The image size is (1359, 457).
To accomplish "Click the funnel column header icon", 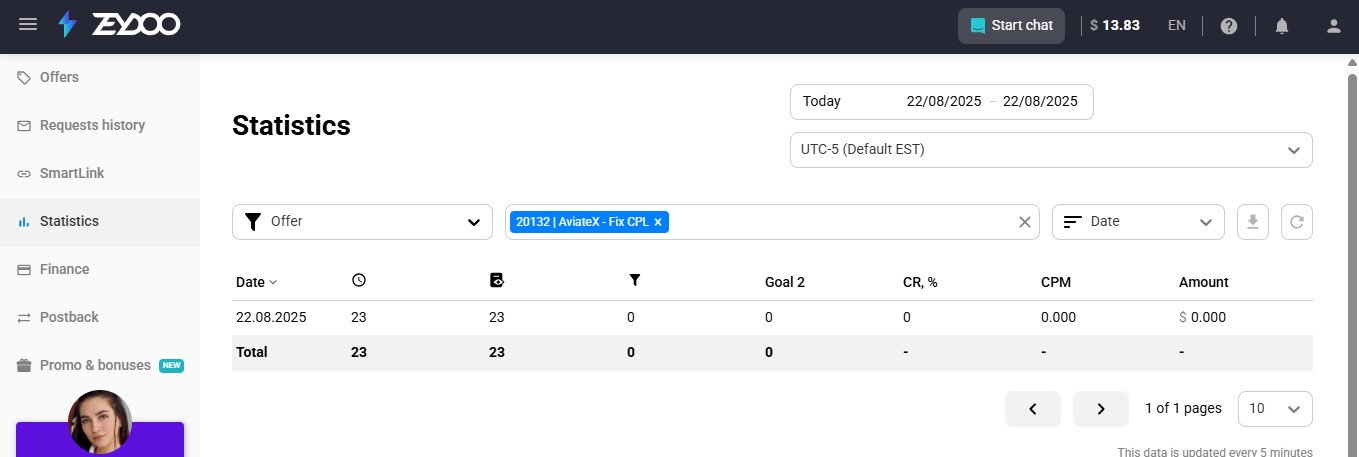I will (x=634, y=281).
